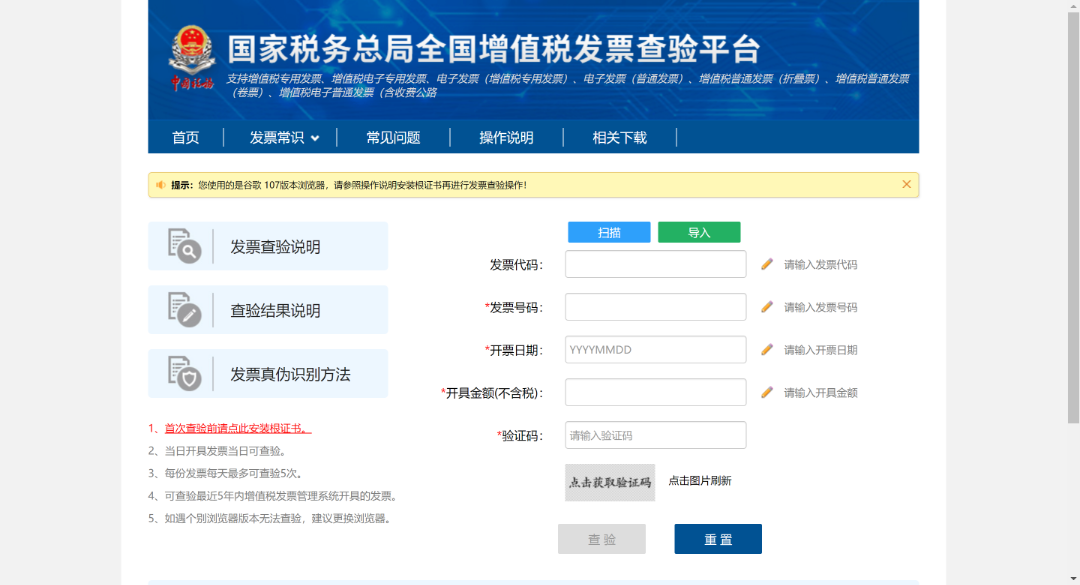1080x585 pixels.
Task: Open the 相关下载 menu item
Action: (x=619, y=137)
